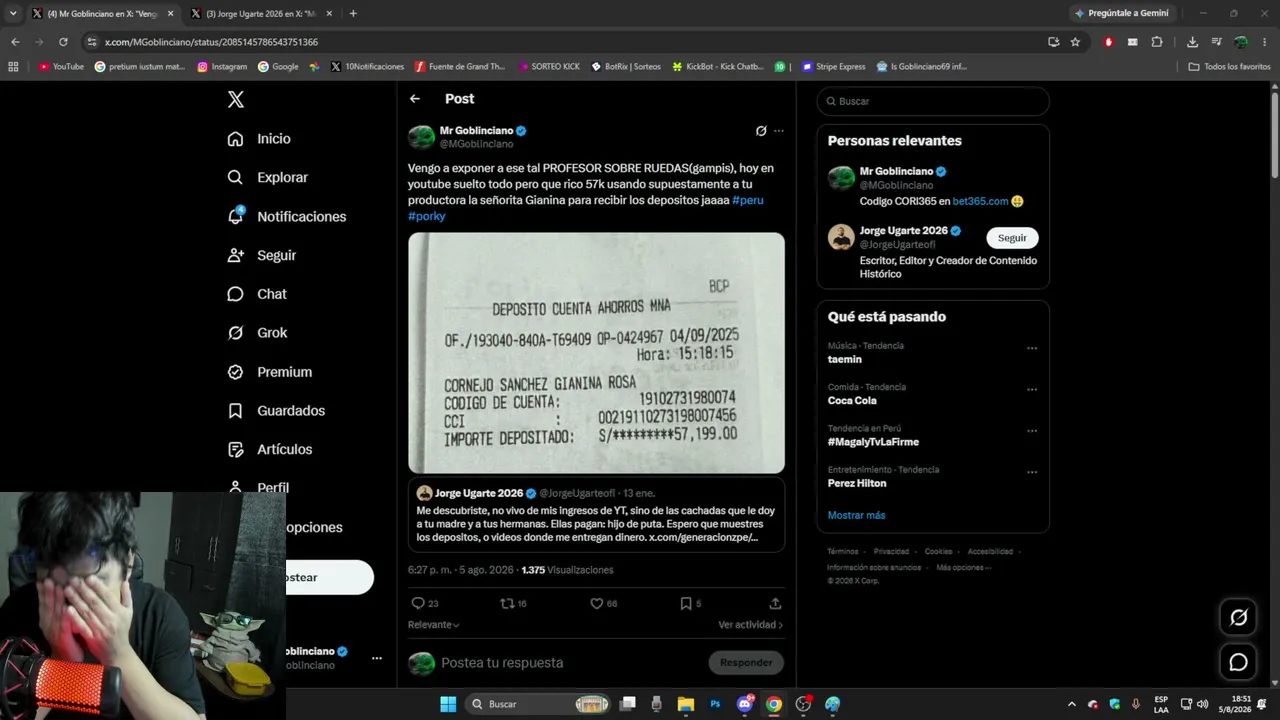Open the quoted Jorge Ugarte 2026 post

pyautogui.click(x=596, y=514)
